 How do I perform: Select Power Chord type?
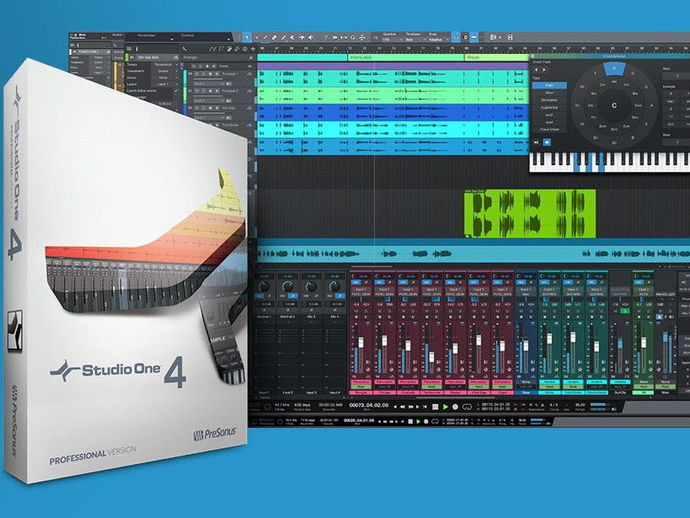coord(550,129)
